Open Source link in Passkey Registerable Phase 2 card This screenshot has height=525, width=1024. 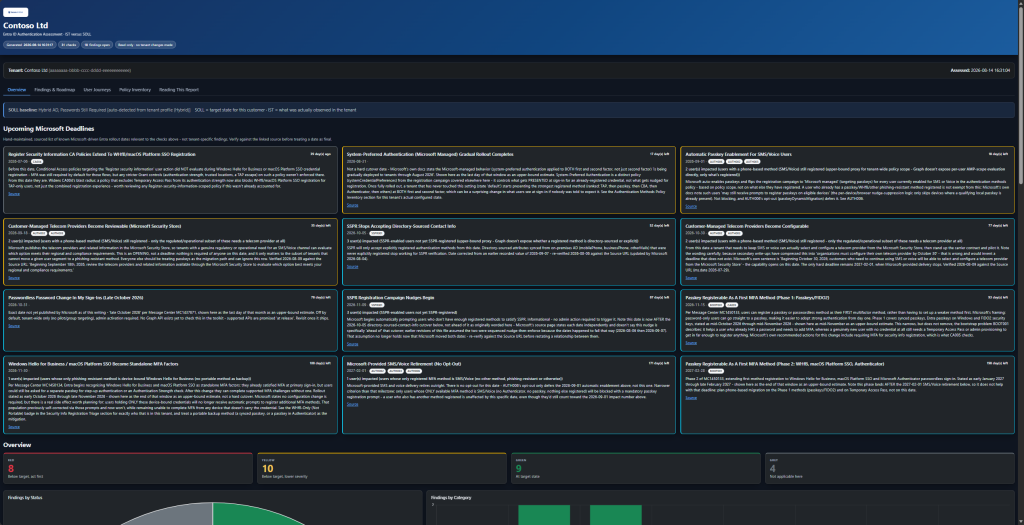click(691, 398)
